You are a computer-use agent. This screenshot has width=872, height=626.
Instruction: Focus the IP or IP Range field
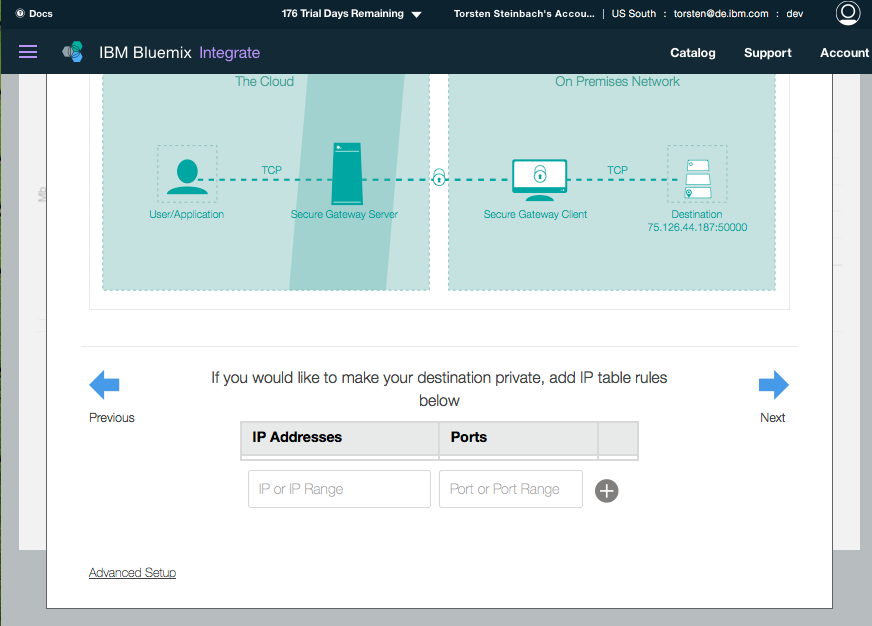(339, 489)
